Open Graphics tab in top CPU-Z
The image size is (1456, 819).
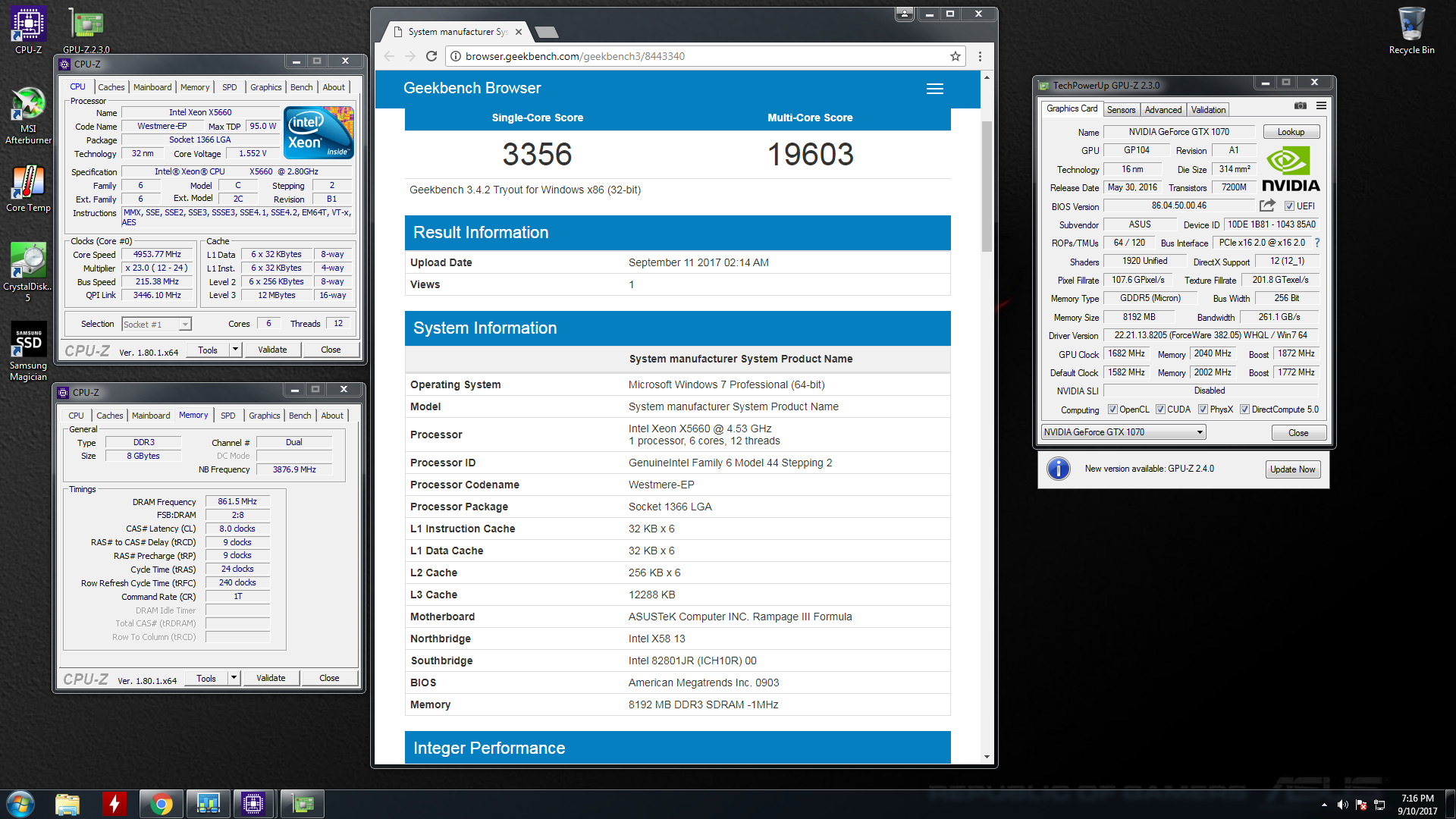265,87
